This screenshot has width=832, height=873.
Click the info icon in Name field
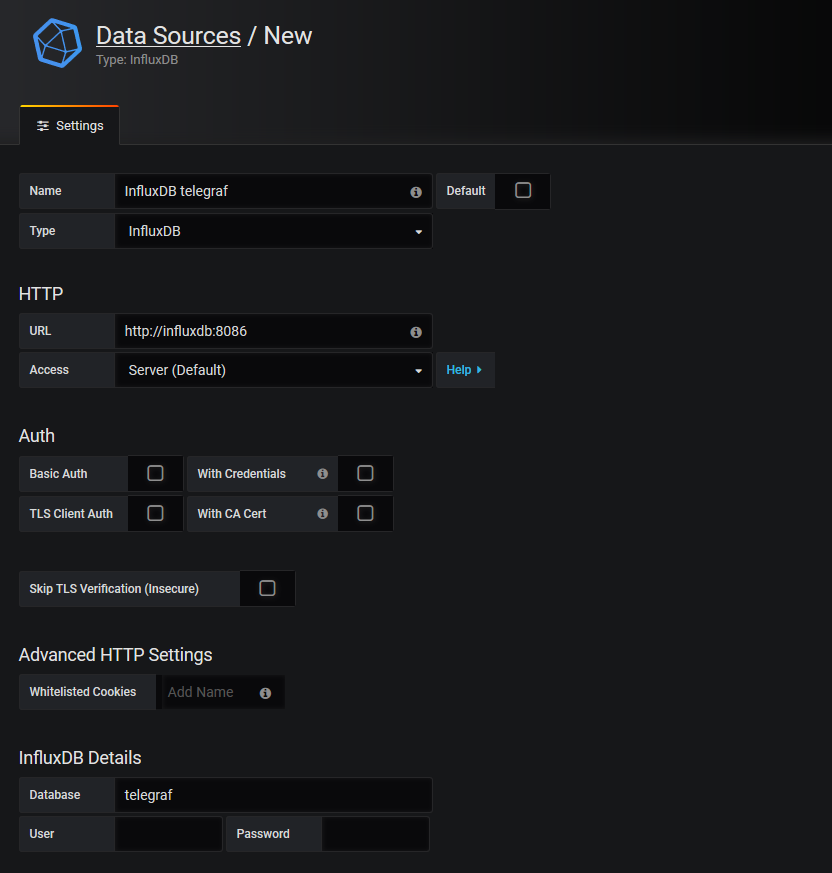click(416, 192)
